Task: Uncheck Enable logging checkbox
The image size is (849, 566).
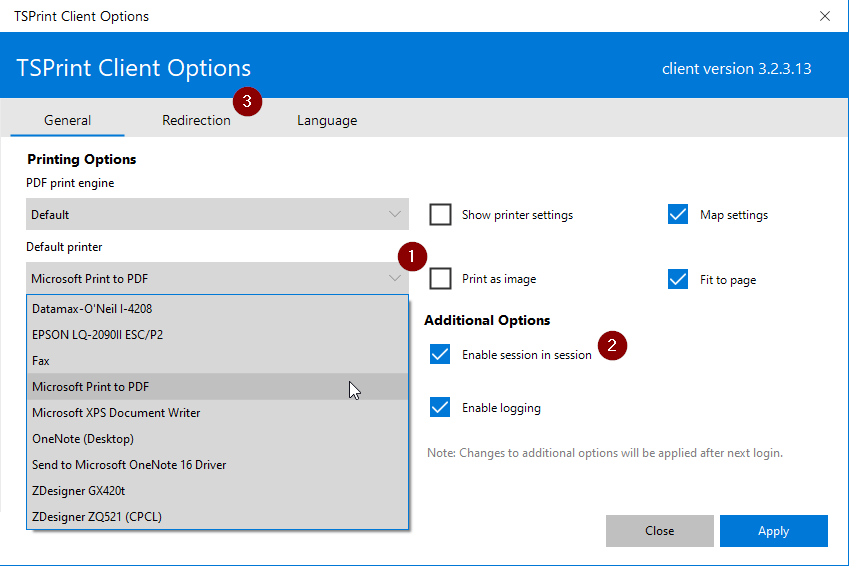Action: point(440,407)
